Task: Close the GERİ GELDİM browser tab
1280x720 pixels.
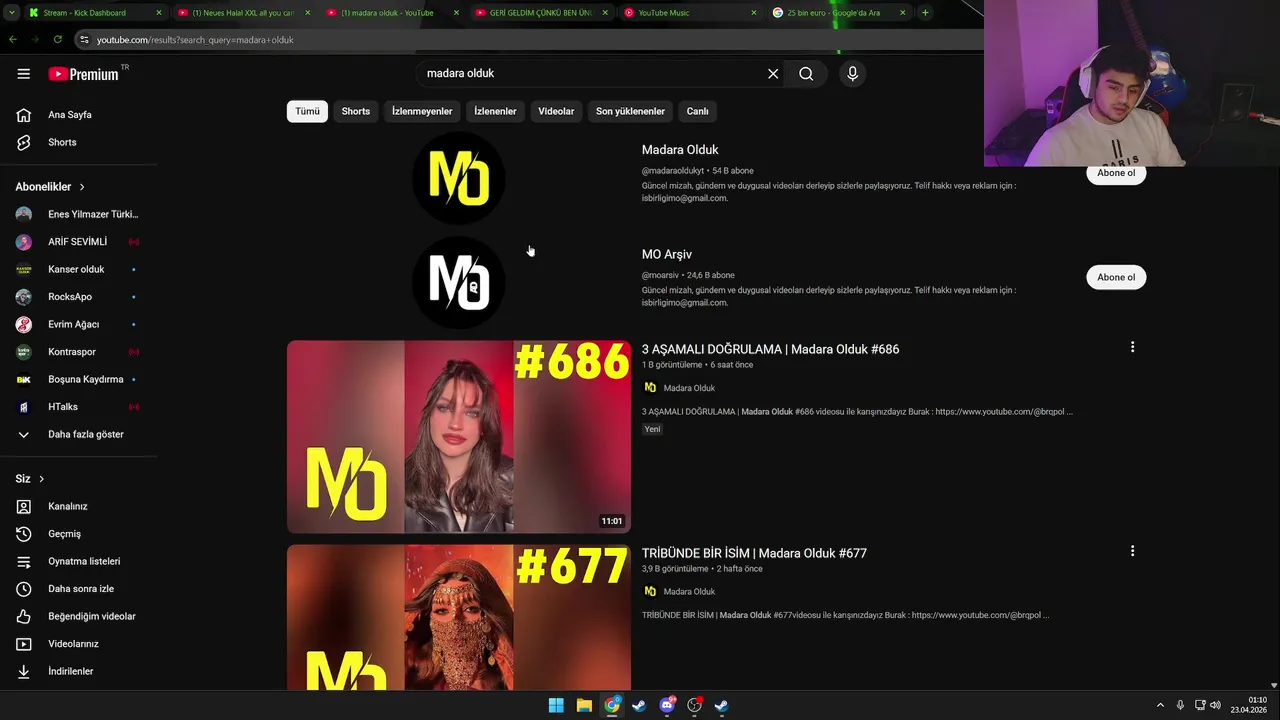Action: pos(605,13)
